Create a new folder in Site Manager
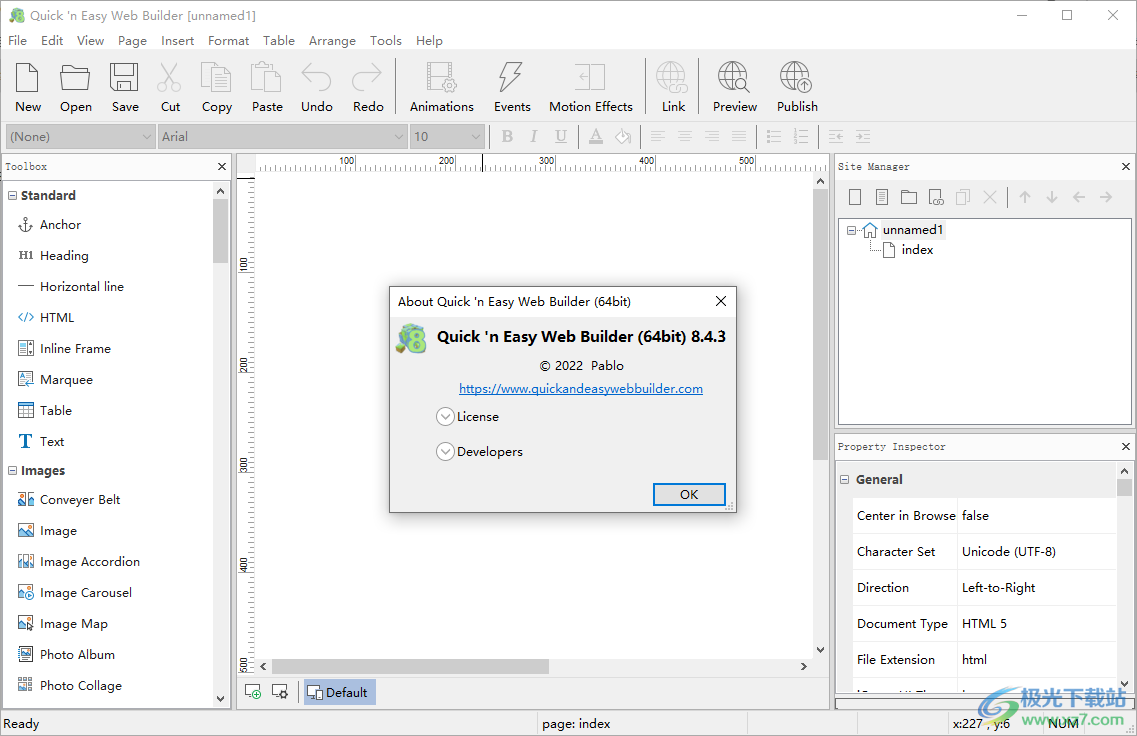This screenshot has height=736, width=1137. [x=908, y=196]
